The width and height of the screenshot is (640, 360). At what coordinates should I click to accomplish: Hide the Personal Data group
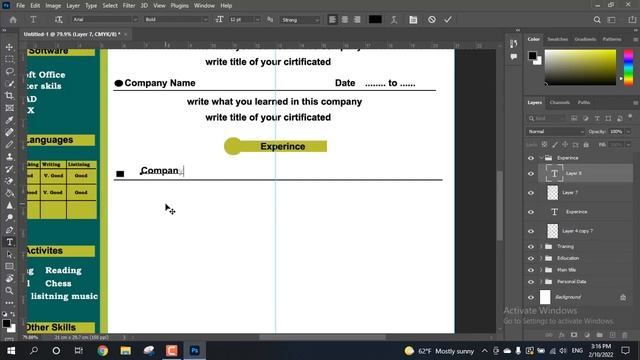531,282
